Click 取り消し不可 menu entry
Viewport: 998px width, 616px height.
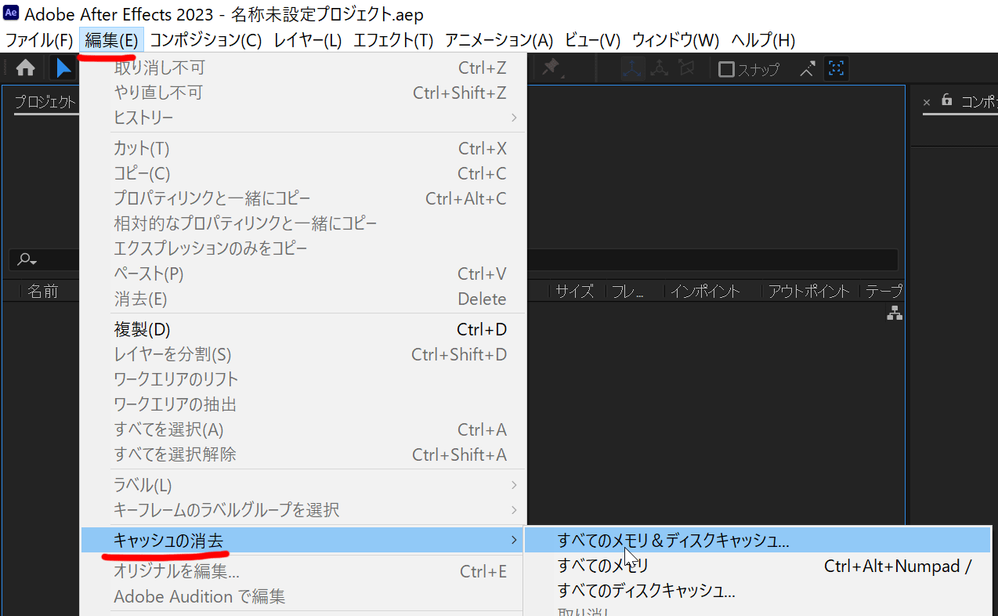click(304, 67)
